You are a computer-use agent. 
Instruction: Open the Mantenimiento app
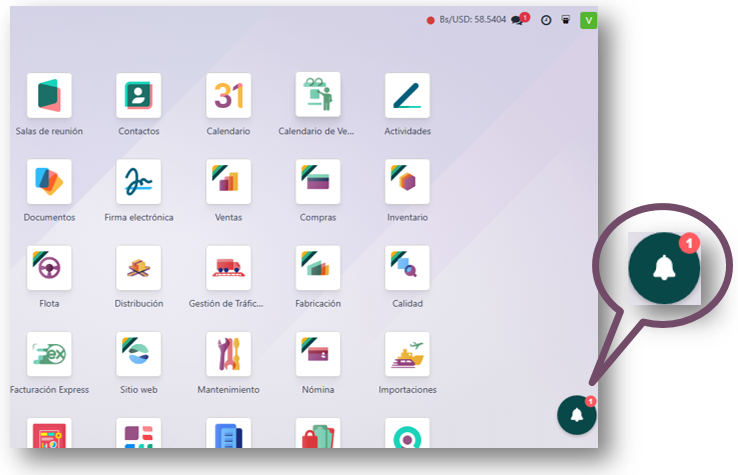pos(228,354)
